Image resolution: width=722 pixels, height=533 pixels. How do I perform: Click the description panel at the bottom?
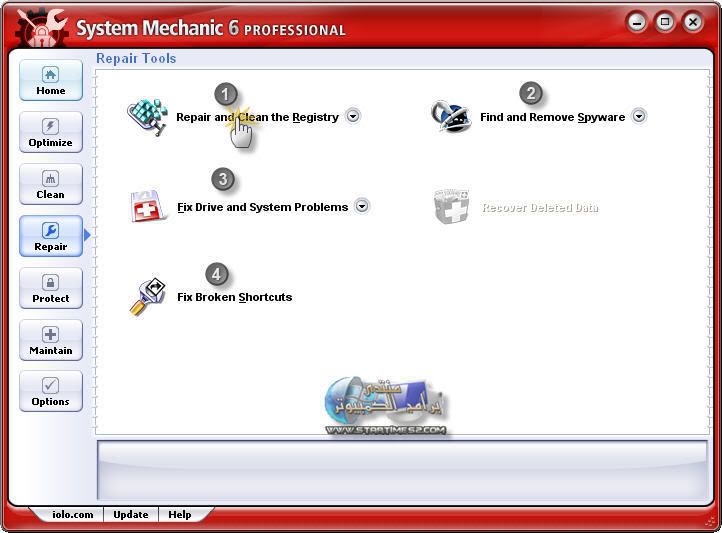click(402, 470)
